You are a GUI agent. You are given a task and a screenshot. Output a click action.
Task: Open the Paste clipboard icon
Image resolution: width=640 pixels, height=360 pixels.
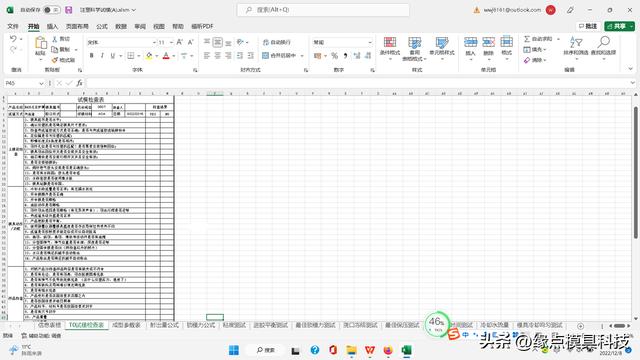[40, 43]
